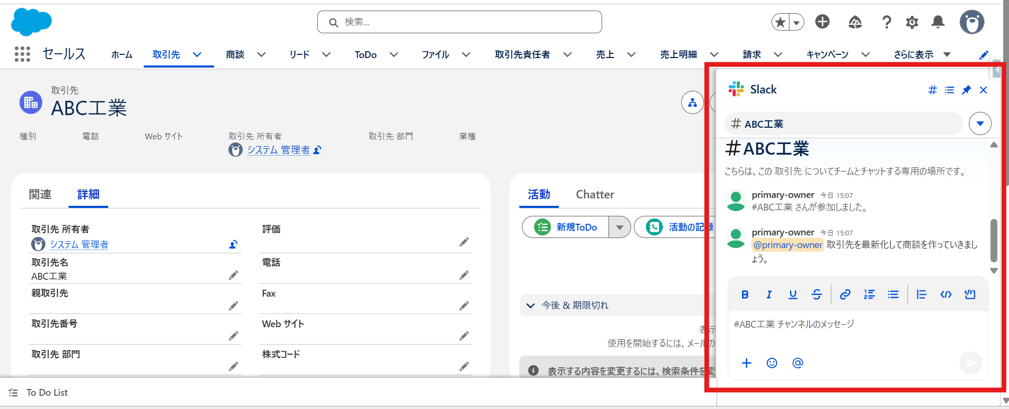Open the emoji picker in Slack composer

(772, 363)
